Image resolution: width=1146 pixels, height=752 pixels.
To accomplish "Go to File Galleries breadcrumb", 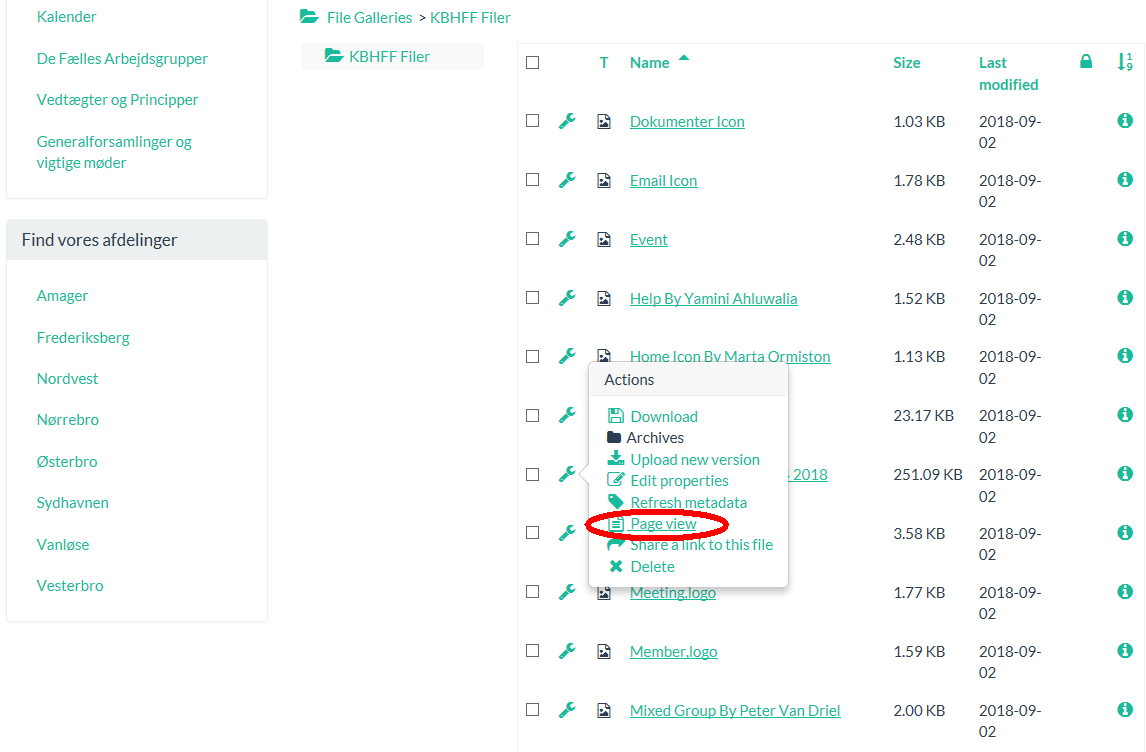I will click(x=369, y=18).
